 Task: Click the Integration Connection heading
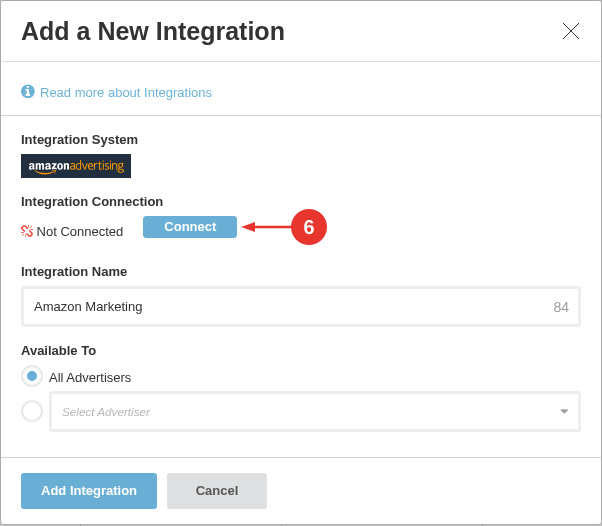(92, 202)
